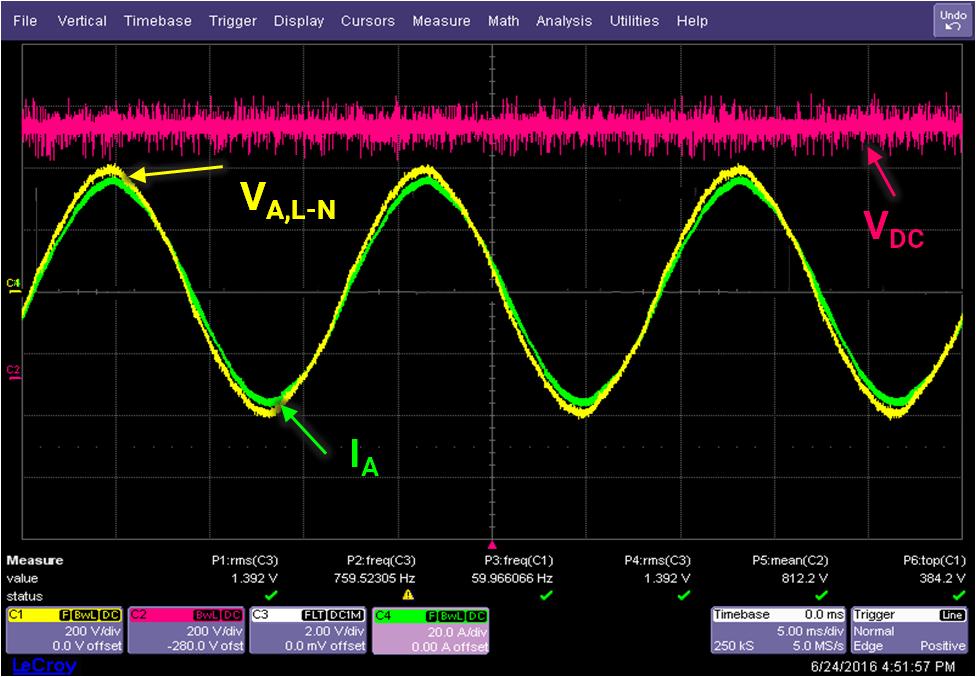Open the Trigger menu
This screenshot has height=677, width=976.
(x=232, y=21)
